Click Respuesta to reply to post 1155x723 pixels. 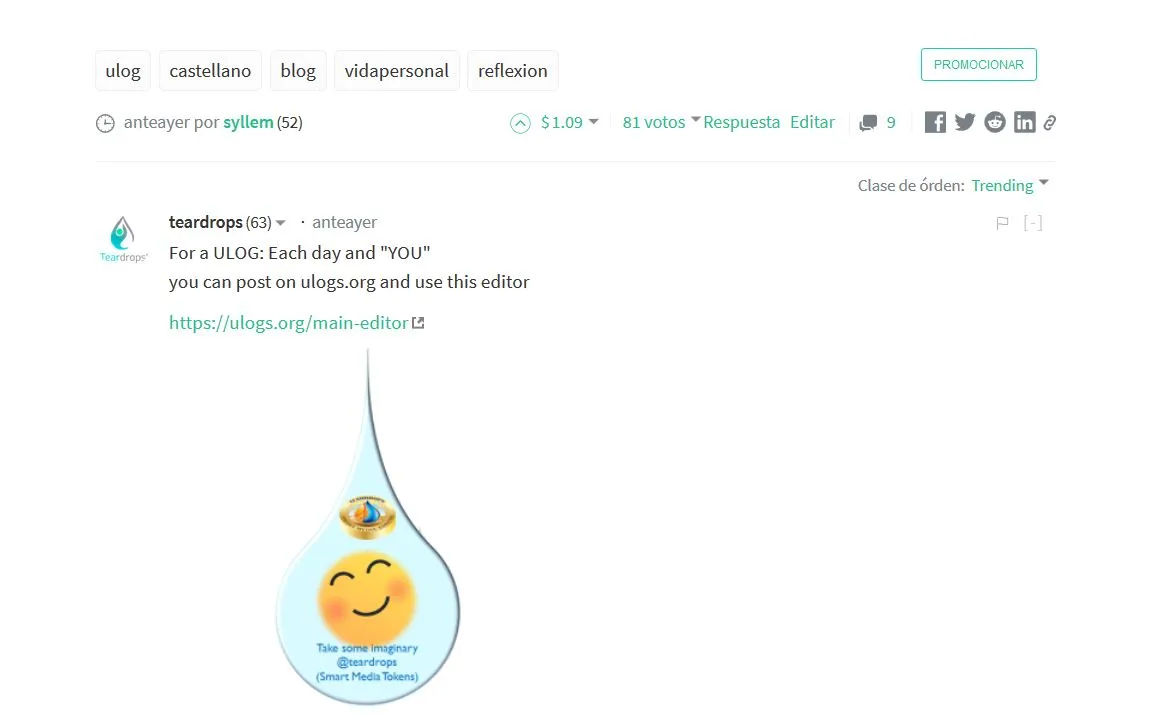[741, 122]
